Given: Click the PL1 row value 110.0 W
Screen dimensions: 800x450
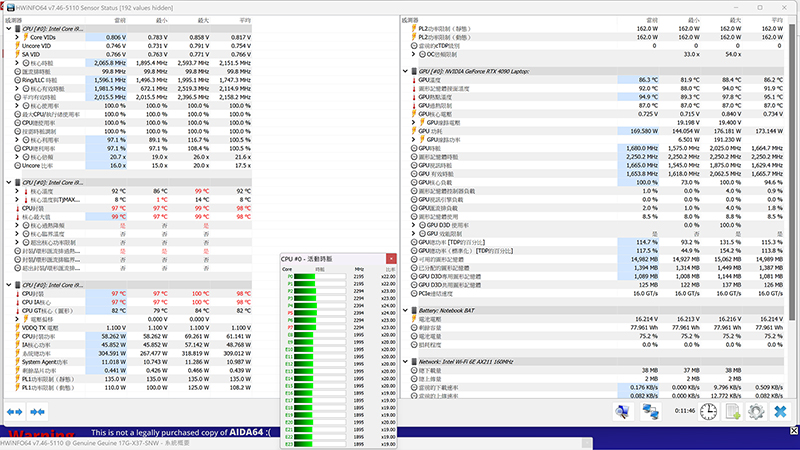Looking at the screenshot, I should (115, 388).
